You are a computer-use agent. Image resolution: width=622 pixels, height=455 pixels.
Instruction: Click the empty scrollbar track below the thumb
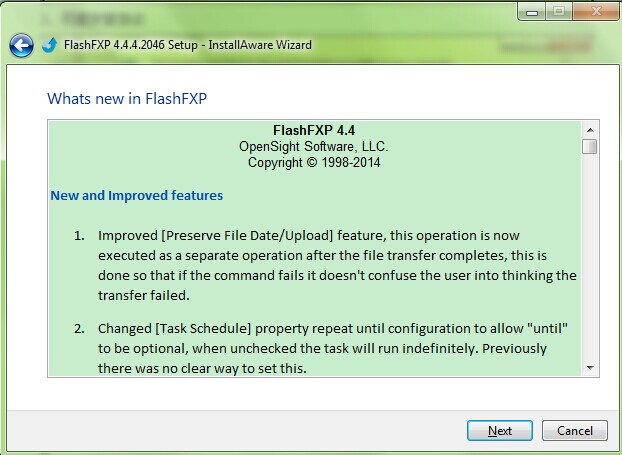[x=590, y=260]
